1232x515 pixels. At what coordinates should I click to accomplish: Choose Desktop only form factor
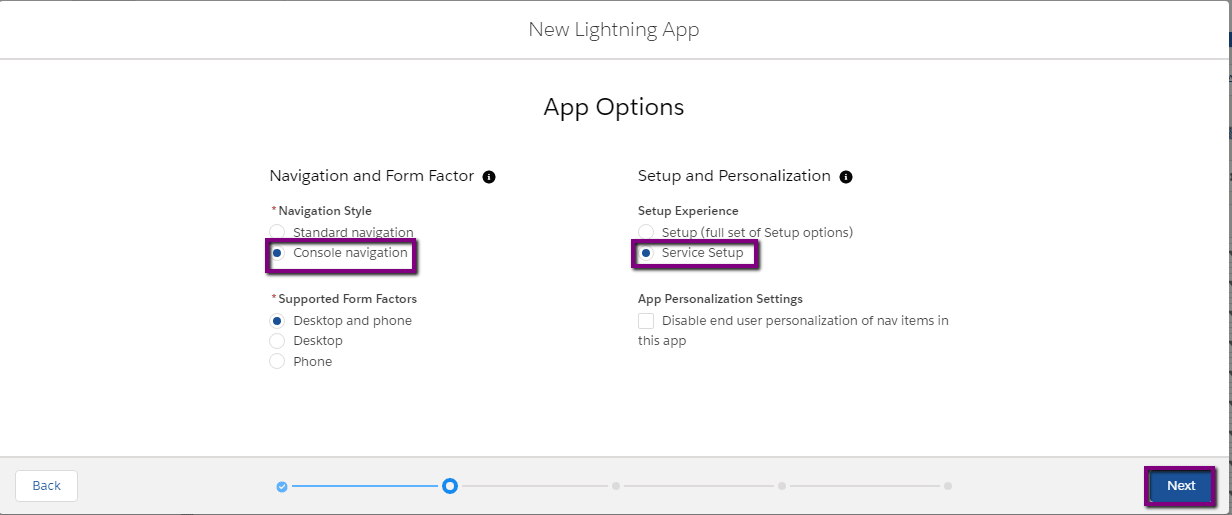tap(277, 341)
